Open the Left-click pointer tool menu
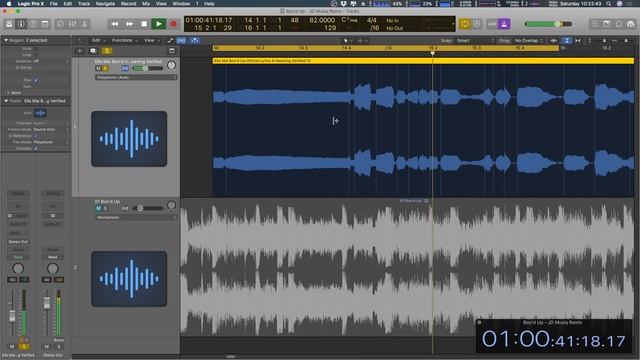The height and width of the screenshot is (360, 640). (x=348, y=40)
